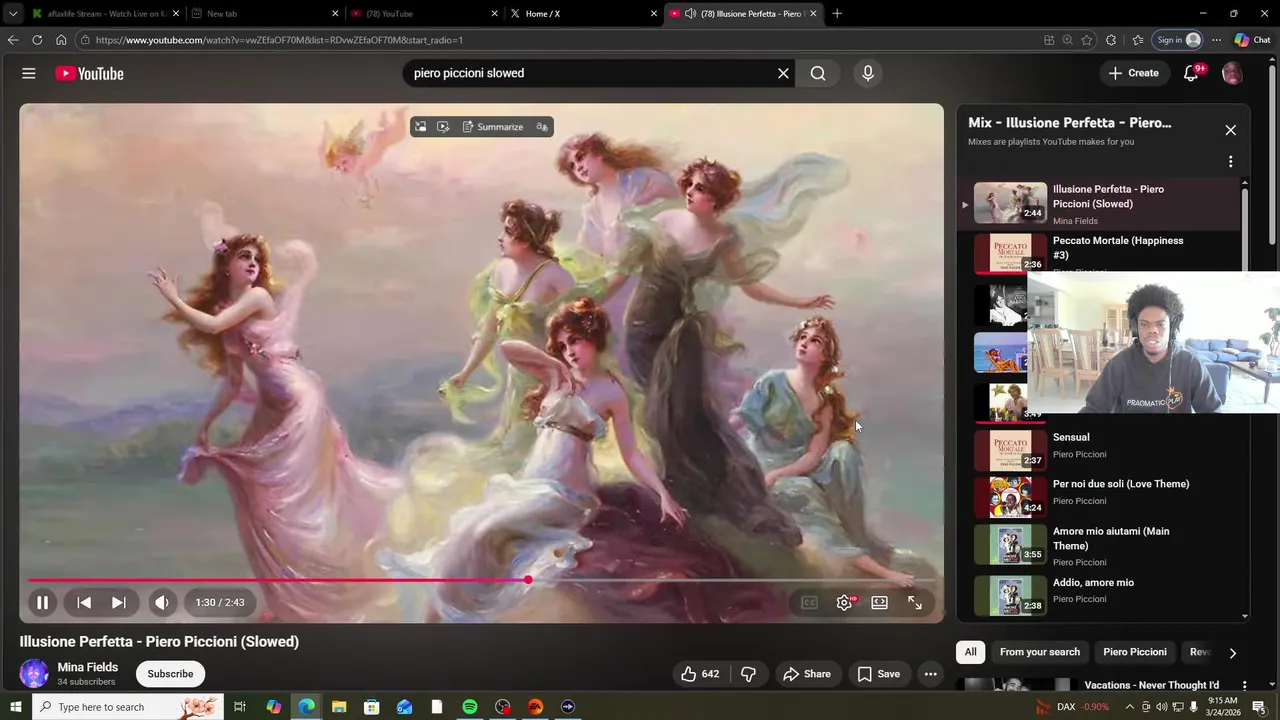Open the tab actions dropdown in the browser
The width and height of the screenshot is (1280, 720).
tap(12, 14)
